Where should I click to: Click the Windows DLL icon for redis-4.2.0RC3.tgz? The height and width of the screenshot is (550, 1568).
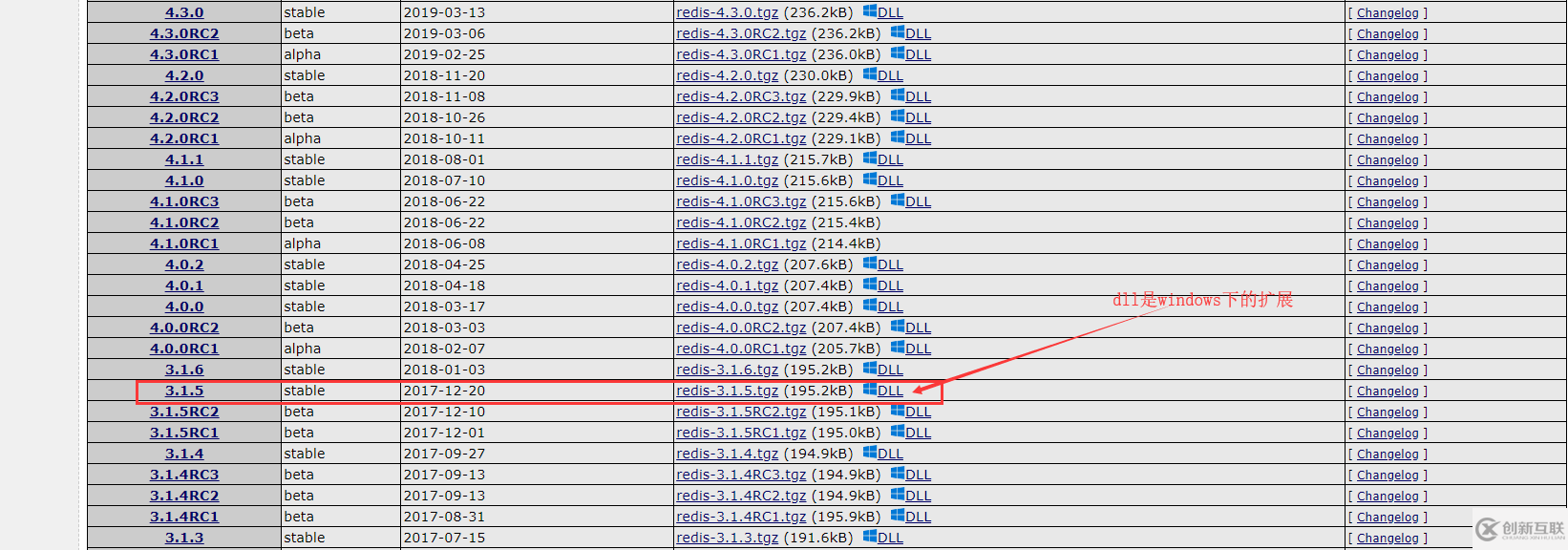898,95
